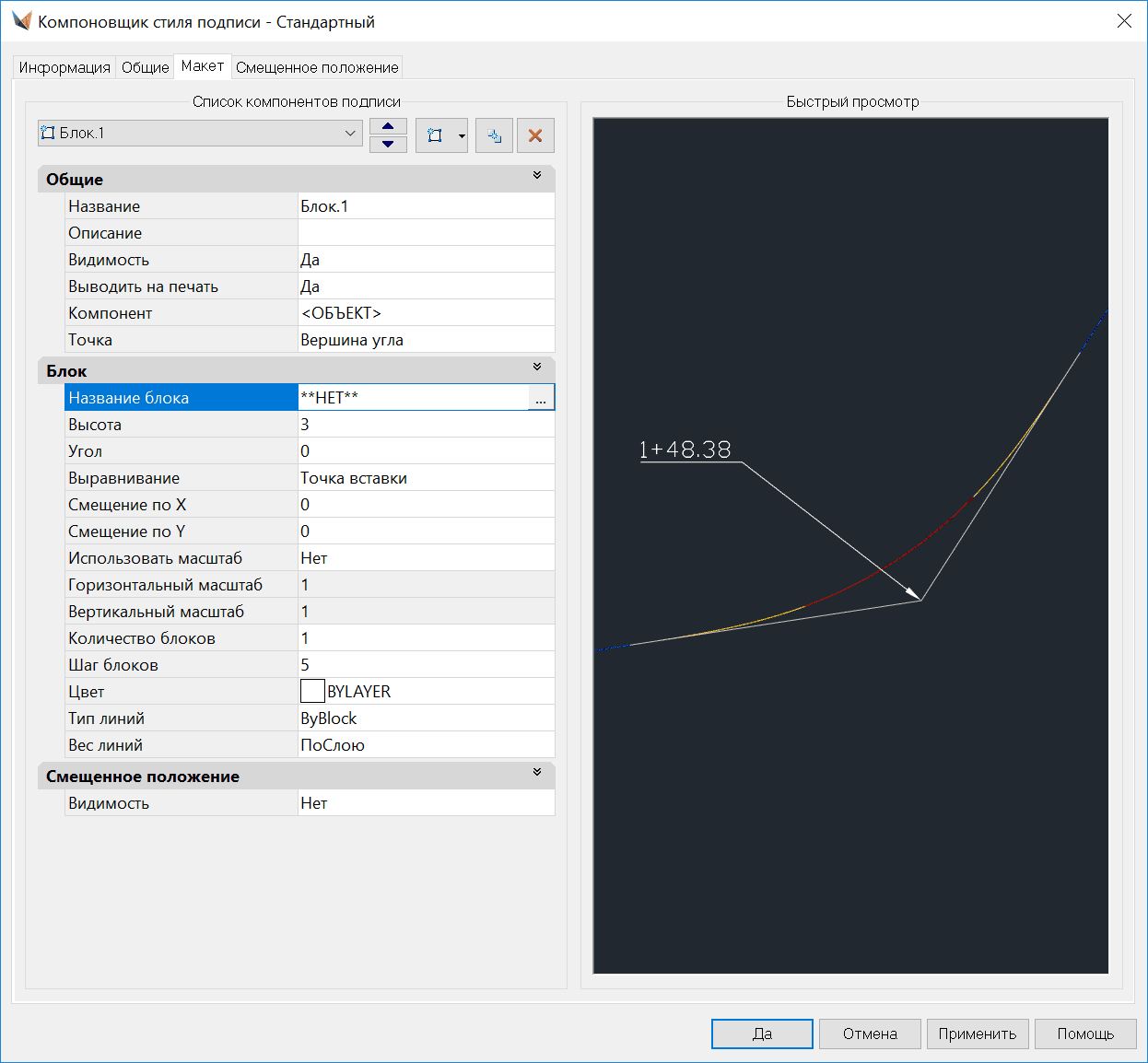Close the label style composer window

(1124, 21)
